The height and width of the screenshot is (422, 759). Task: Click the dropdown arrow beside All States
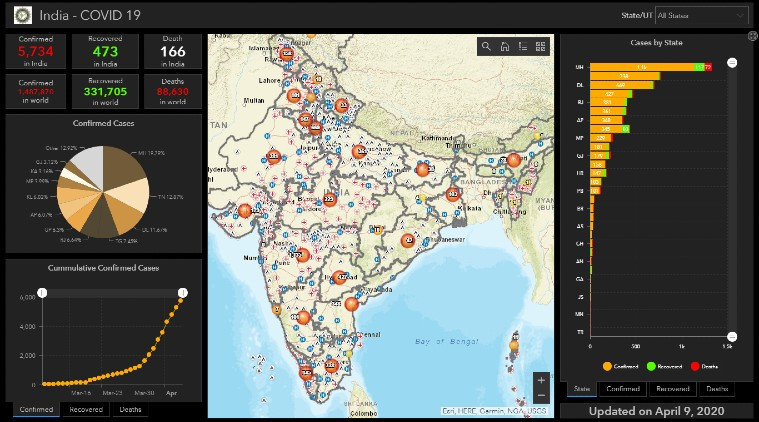pyautogui.click(x=740, y=15)
